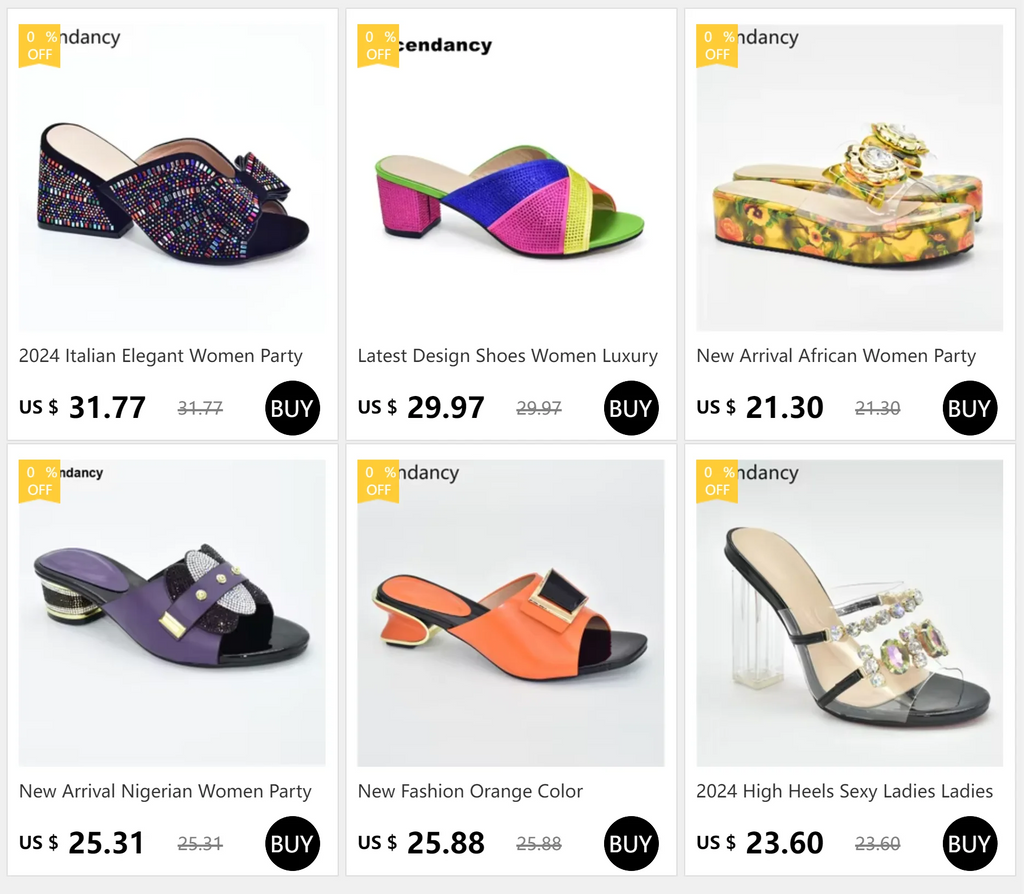Open "New Arrival African Women Party" title link
Image resolution: width=1024 pixels, height=894 pixels.
[836, 356]
